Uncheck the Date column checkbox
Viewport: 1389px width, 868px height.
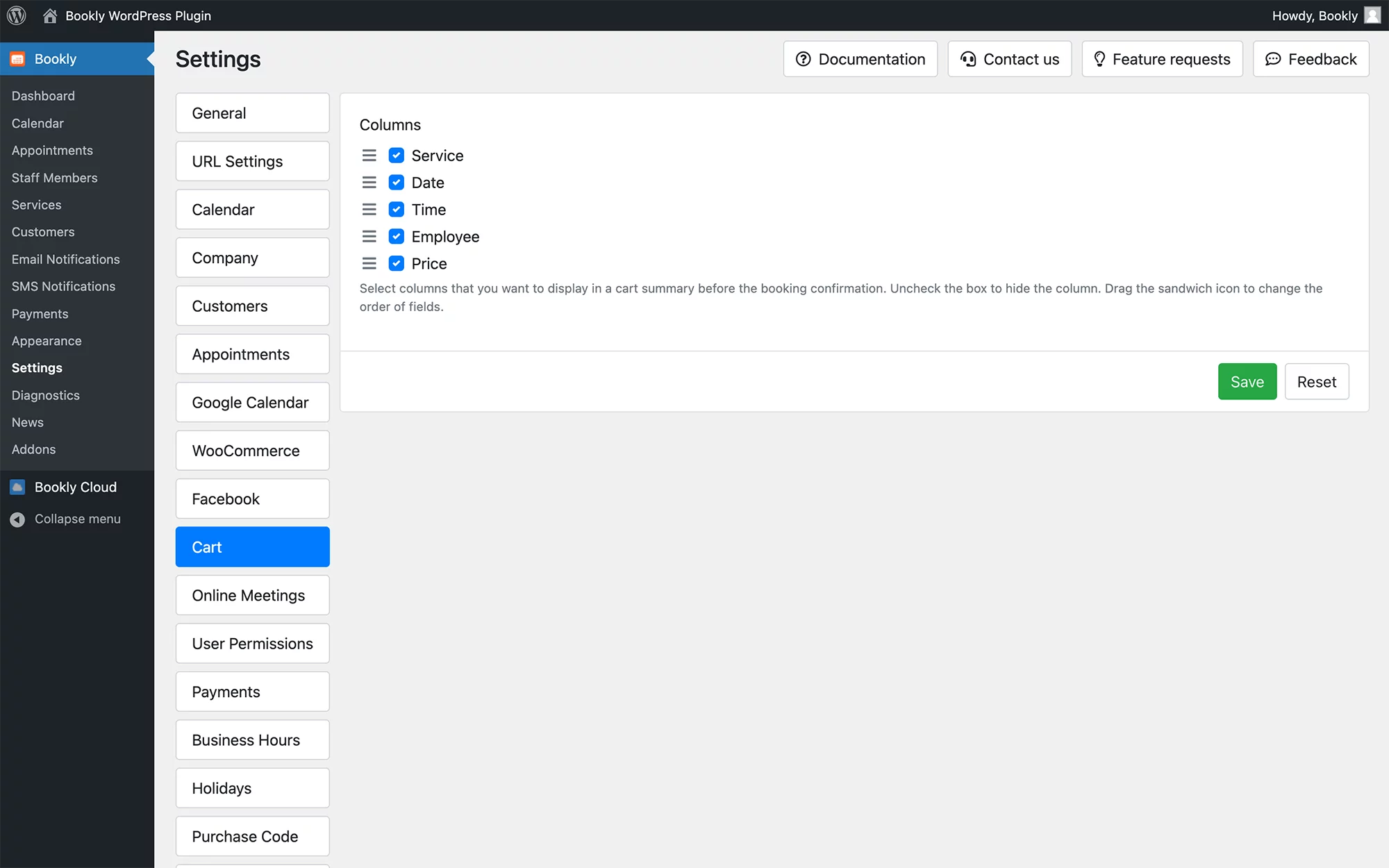click(397, 183)
